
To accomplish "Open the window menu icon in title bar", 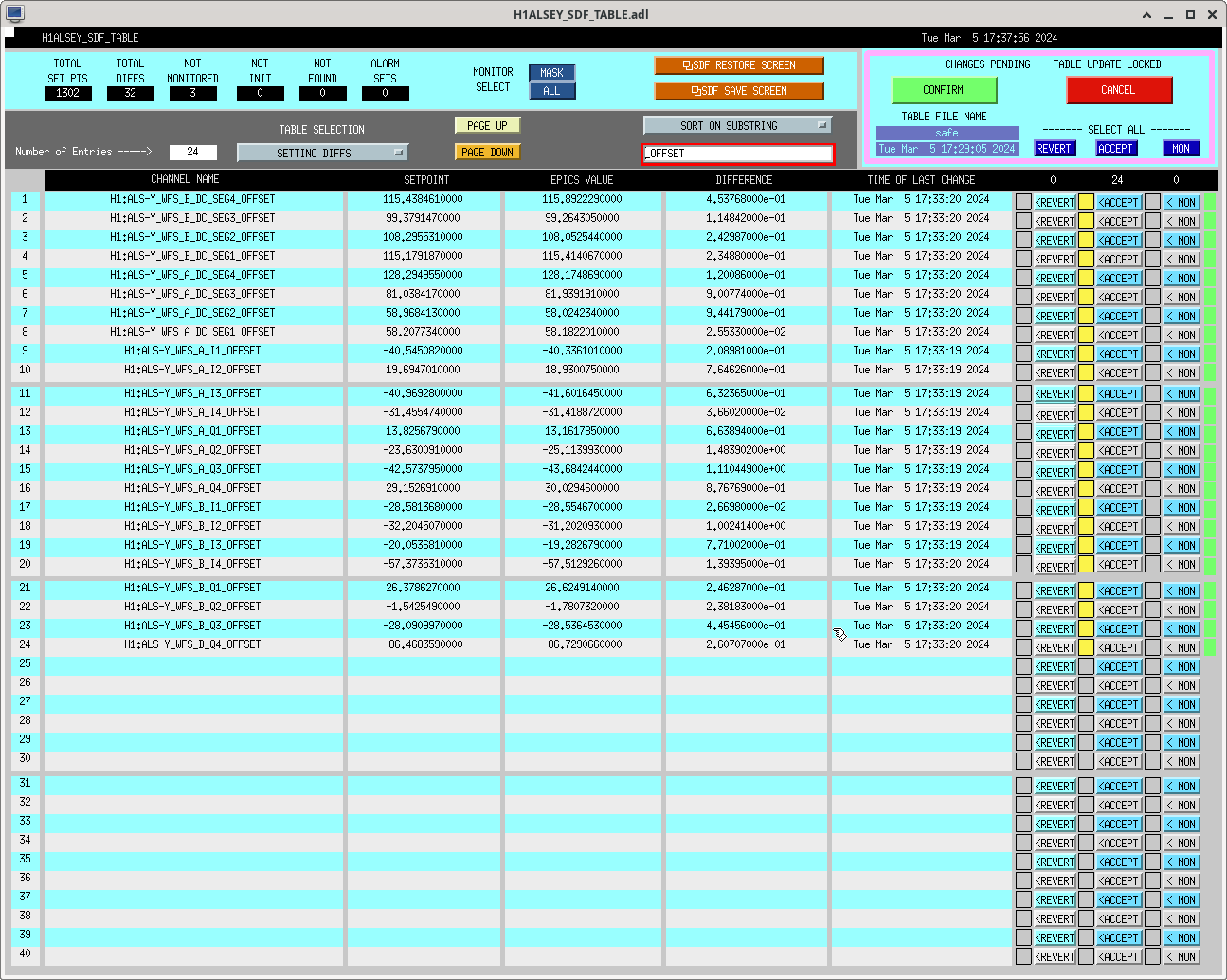I will [x=14, y=14].
